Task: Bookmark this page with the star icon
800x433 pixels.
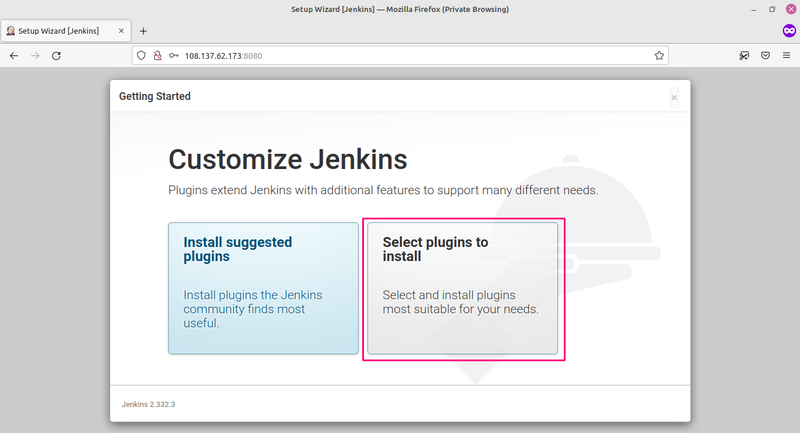Action: [x=659, y=56]
